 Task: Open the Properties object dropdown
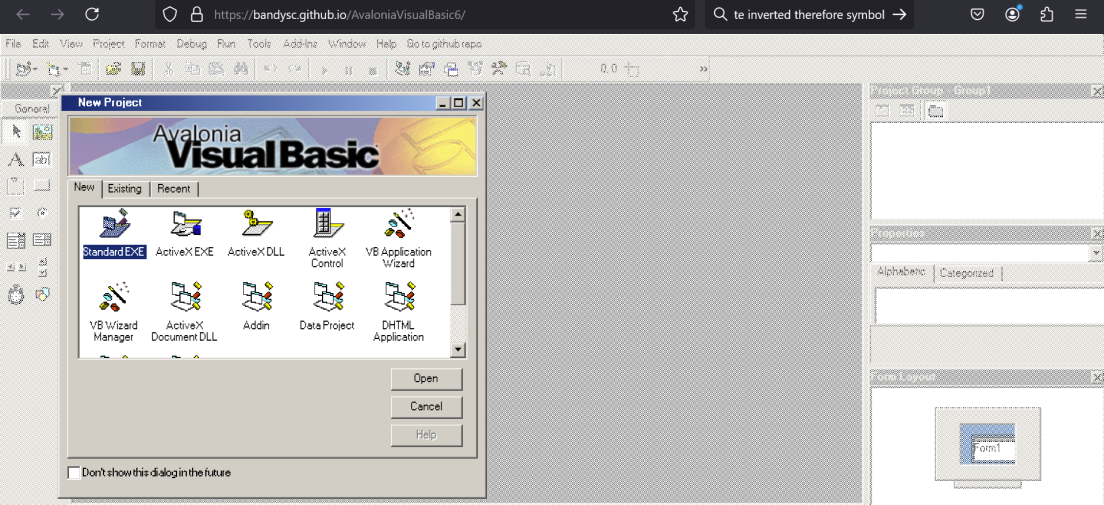click(x=1096, y=252)
